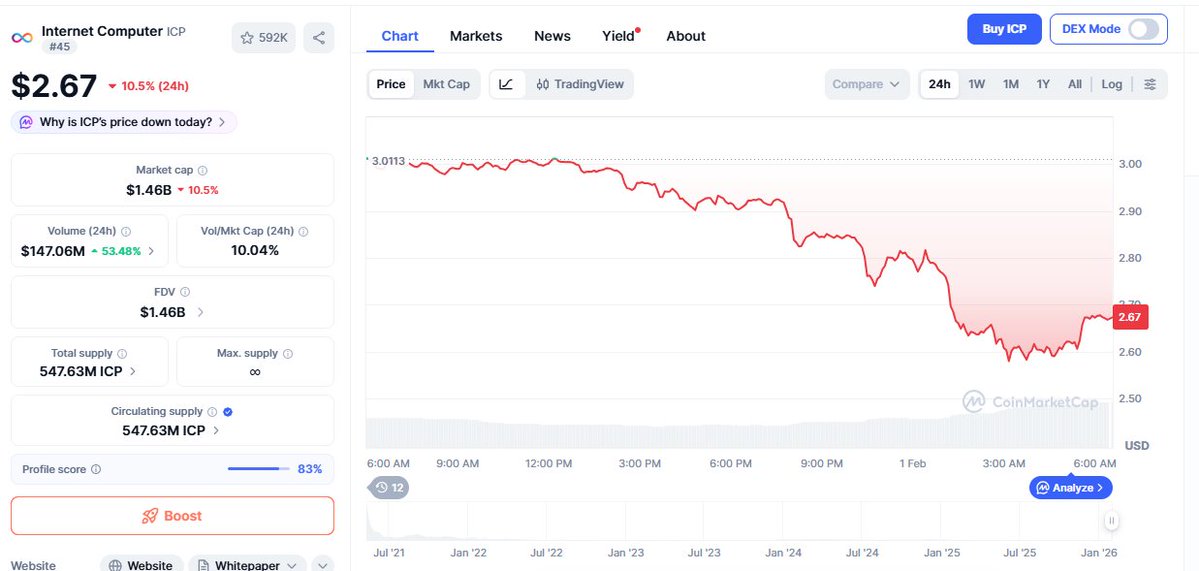Open the Profile score info icon
1199x571 pixels.
tap(96, 469)
